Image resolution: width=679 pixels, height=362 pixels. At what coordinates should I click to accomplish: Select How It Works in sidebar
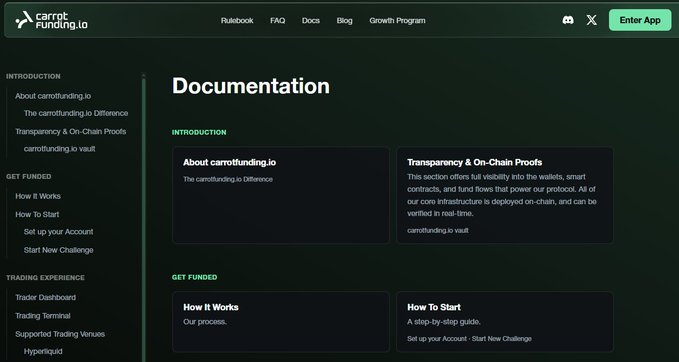coord(38,196)
